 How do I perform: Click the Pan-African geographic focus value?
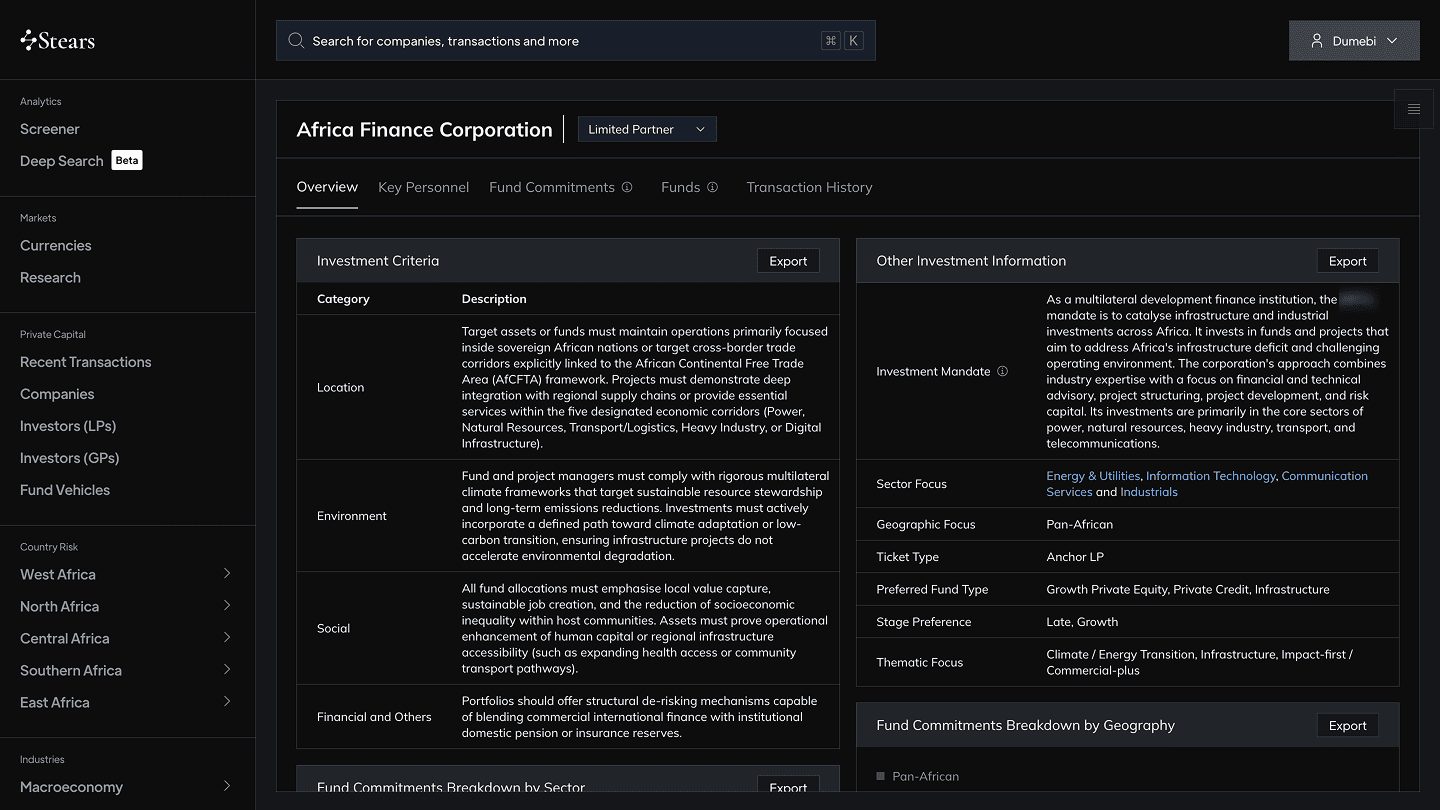pos(1079,524)
